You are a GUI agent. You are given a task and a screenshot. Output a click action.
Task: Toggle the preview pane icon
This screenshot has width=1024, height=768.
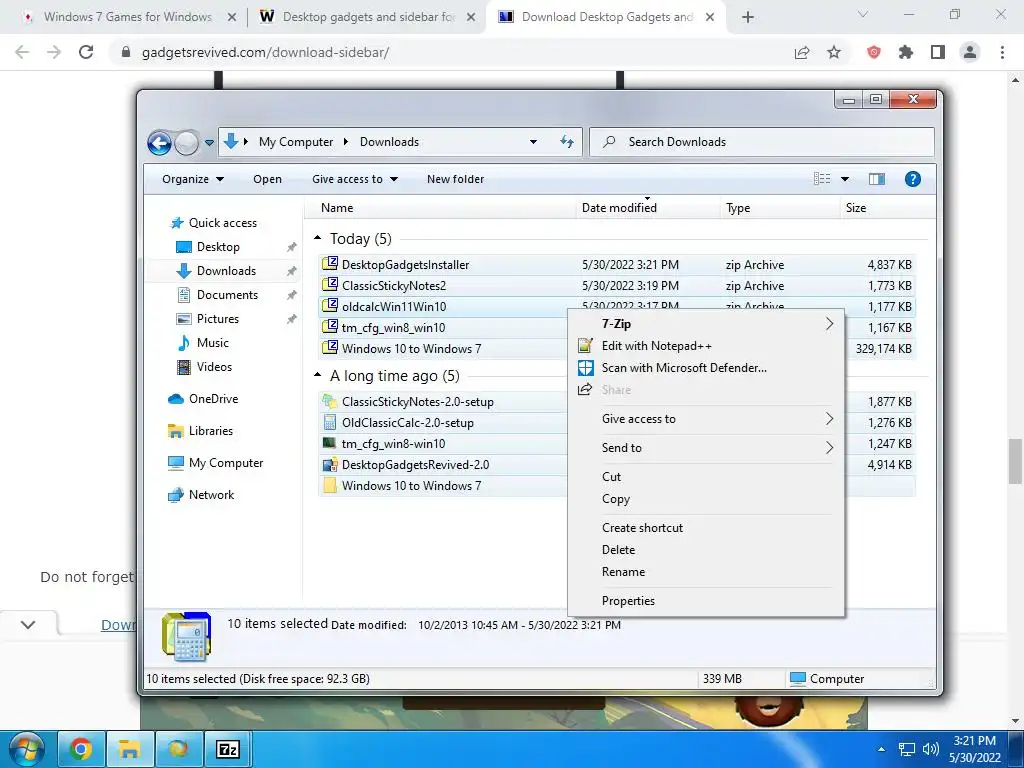[876, 179]
